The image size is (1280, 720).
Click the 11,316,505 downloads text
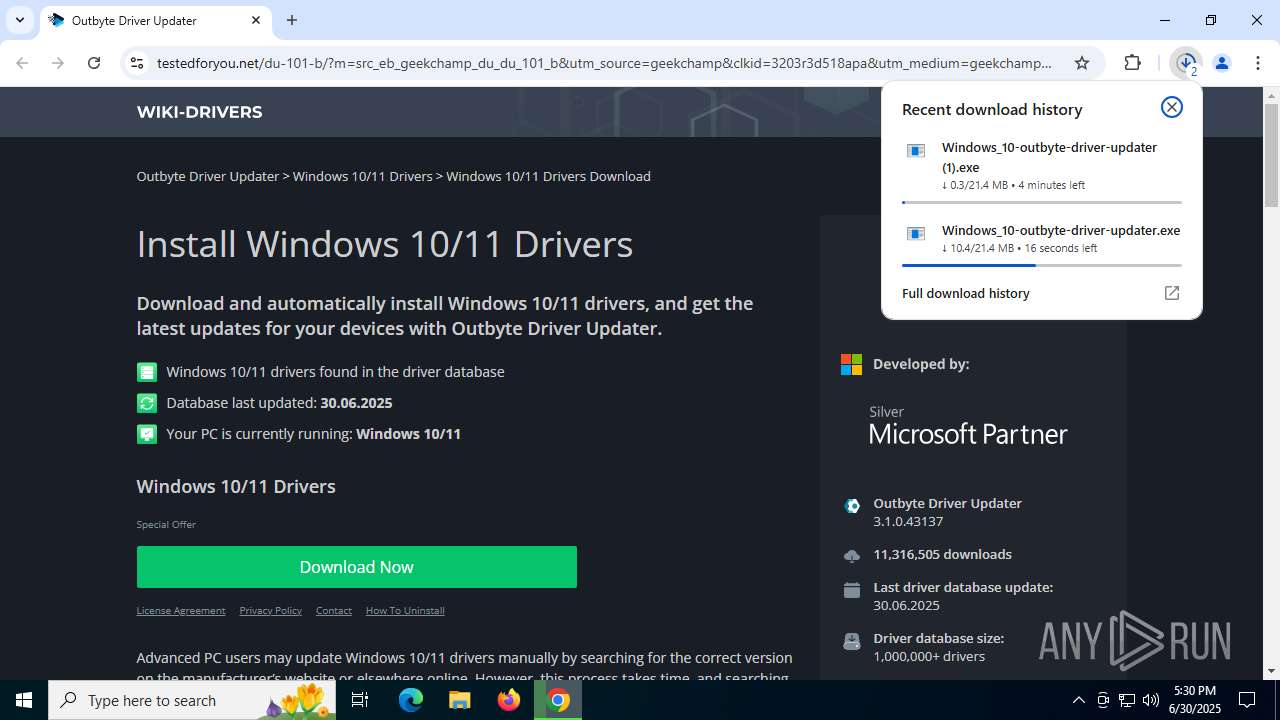tap(942, 554)
